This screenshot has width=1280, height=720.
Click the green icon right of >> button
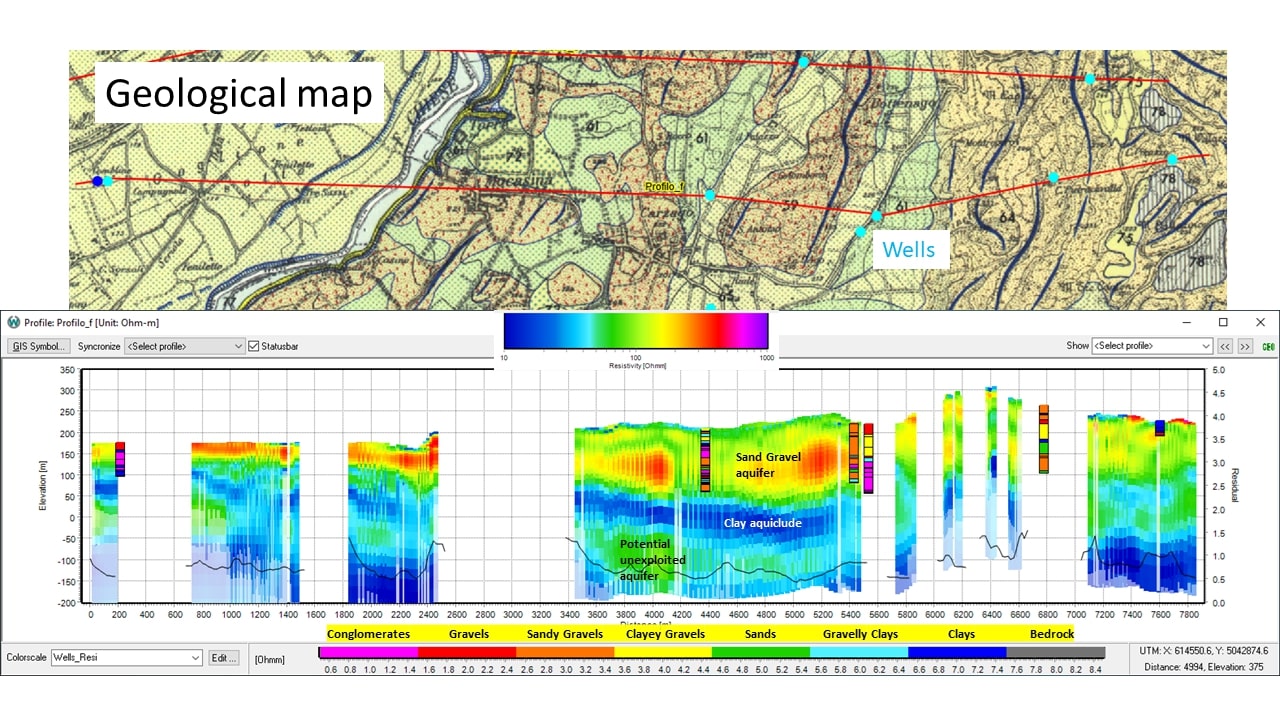[1268, 346]
